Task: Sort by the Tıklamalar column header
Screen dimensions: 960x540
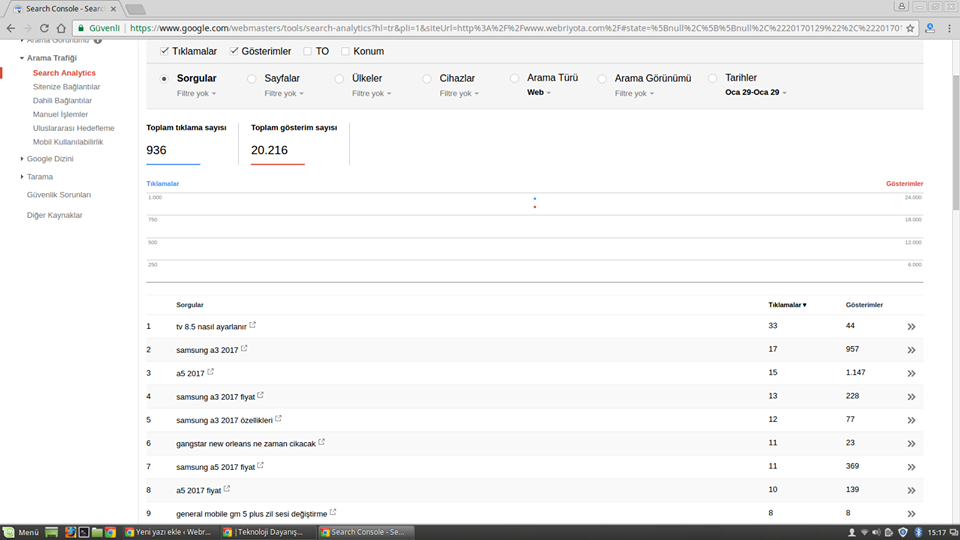Action: (787, 305)
